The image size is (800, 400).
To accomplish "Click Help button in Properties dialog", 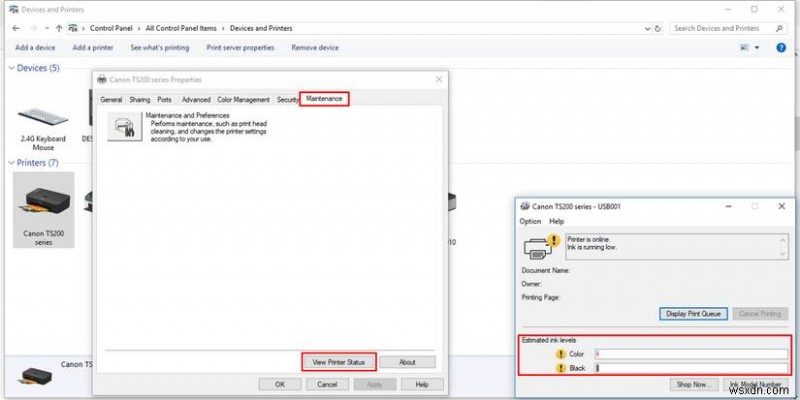I will [422, 384].
